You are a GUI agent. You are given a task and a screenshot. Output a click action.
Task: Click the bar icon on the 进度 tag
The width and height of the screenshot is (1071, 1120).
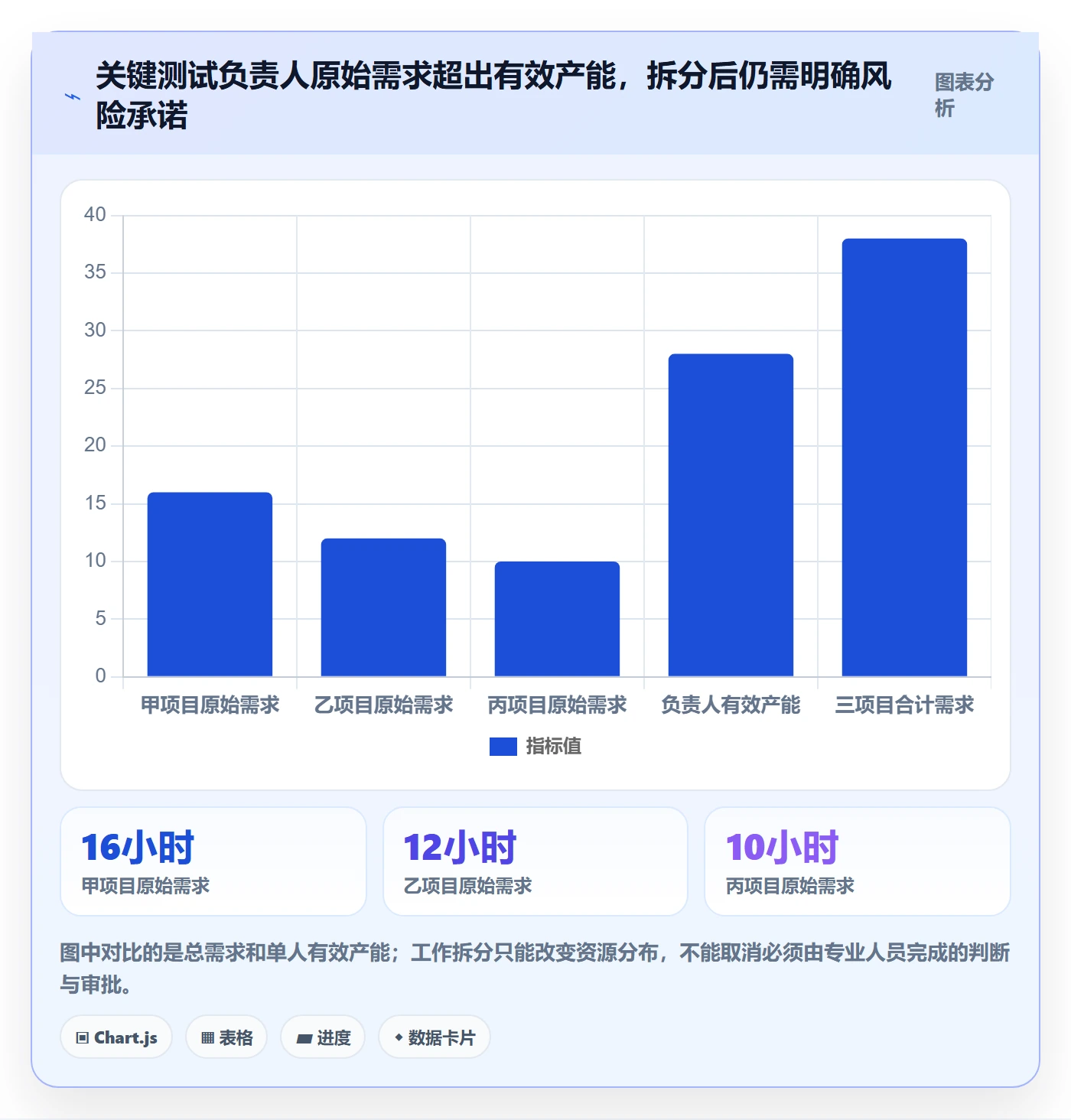tap(304, 1038)
